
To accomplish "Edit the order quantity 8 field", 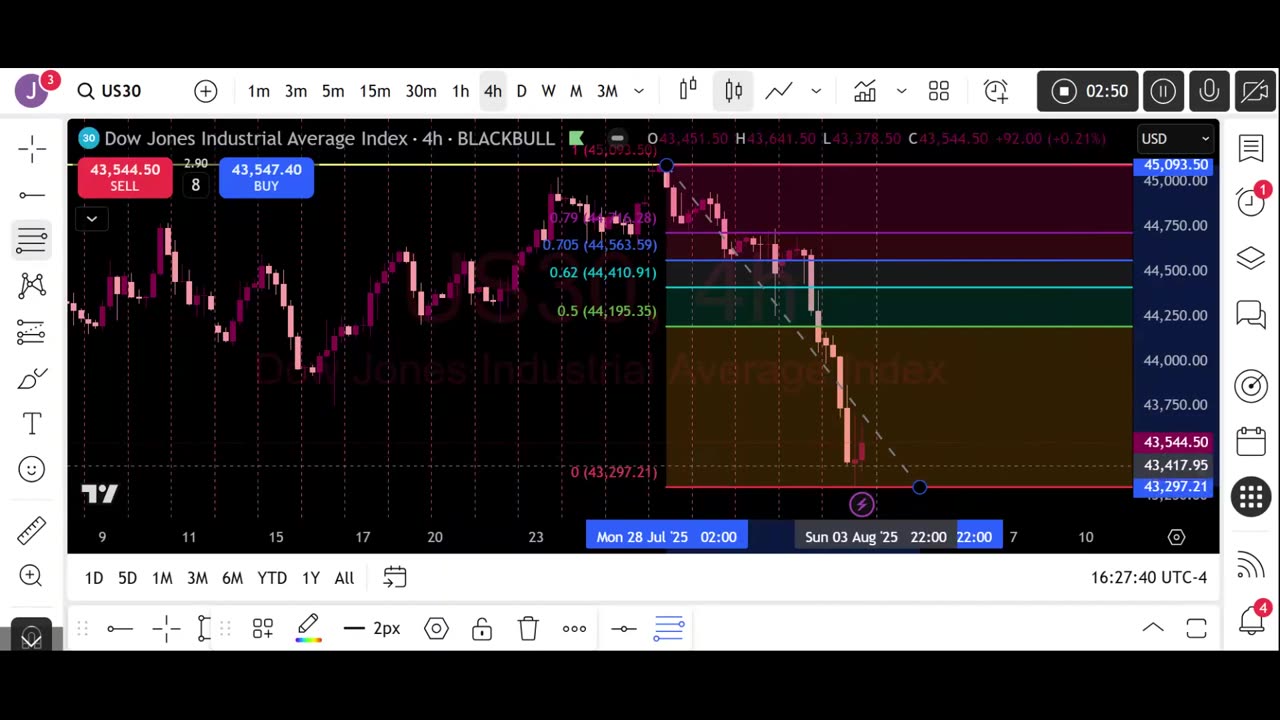I will tap(195, 185).
